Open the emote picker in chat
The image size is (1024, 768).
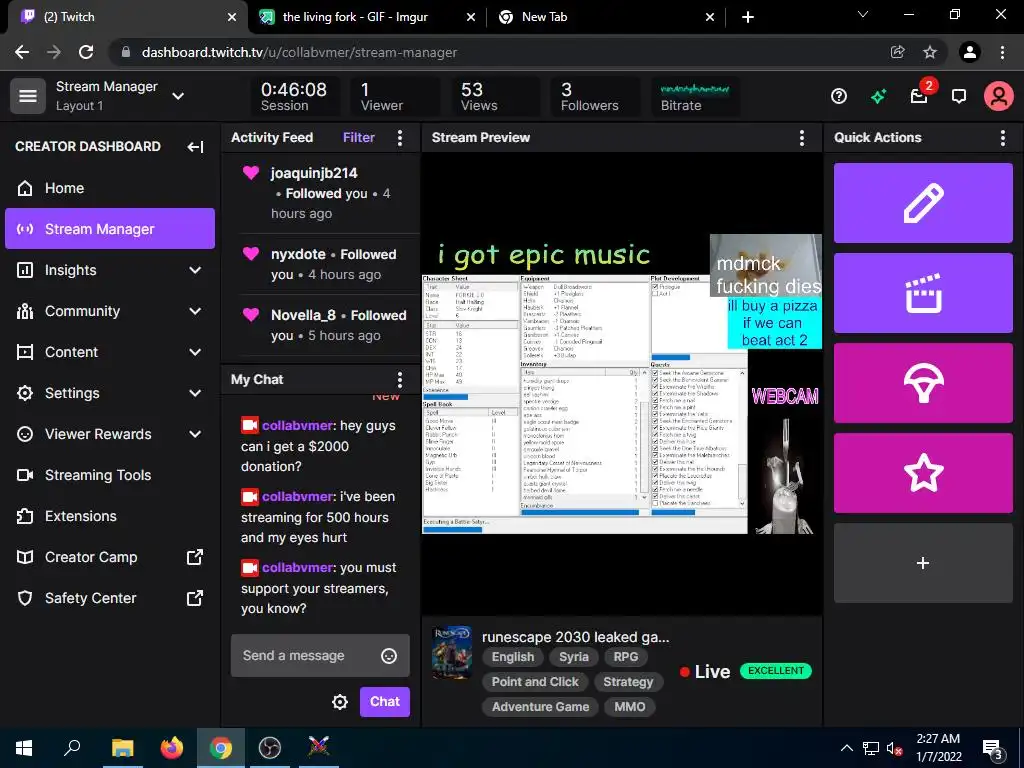[x=389, y=656]
